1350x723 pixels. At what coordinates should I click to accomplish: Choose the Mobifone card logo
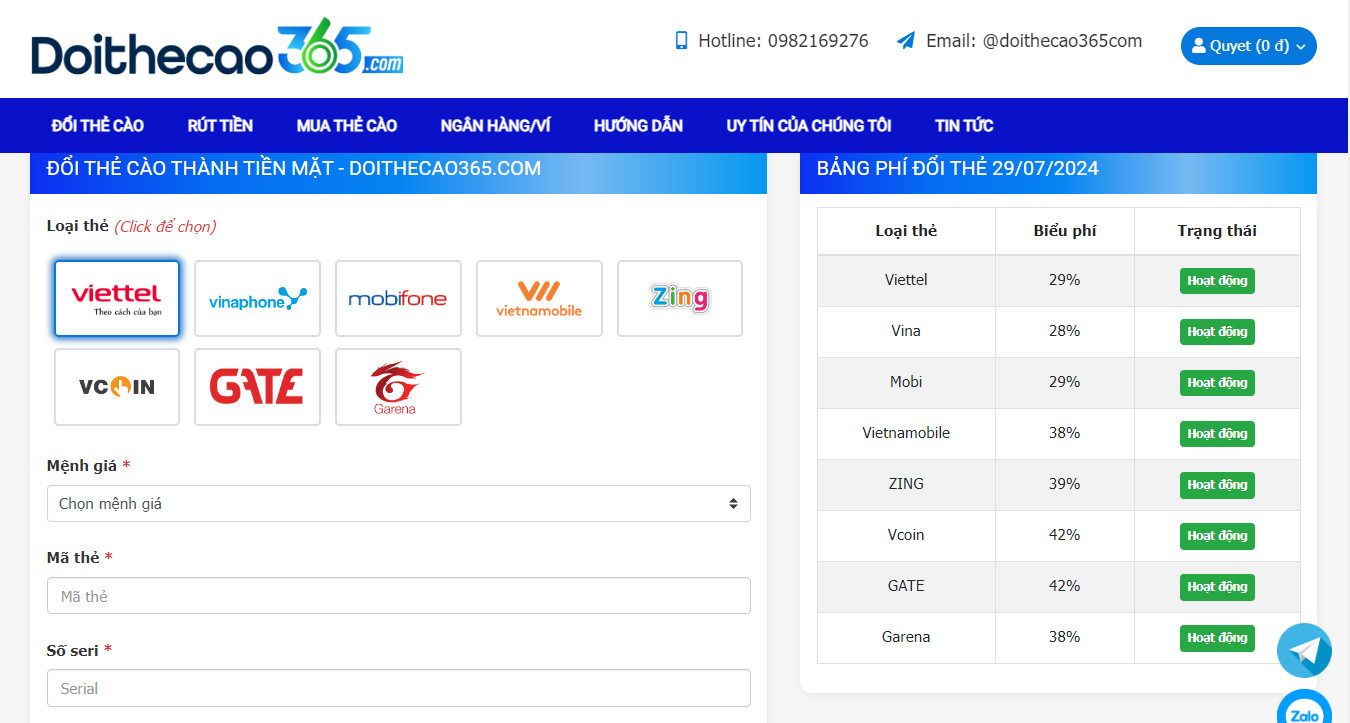pyautogui.click(x=398, y=298)
